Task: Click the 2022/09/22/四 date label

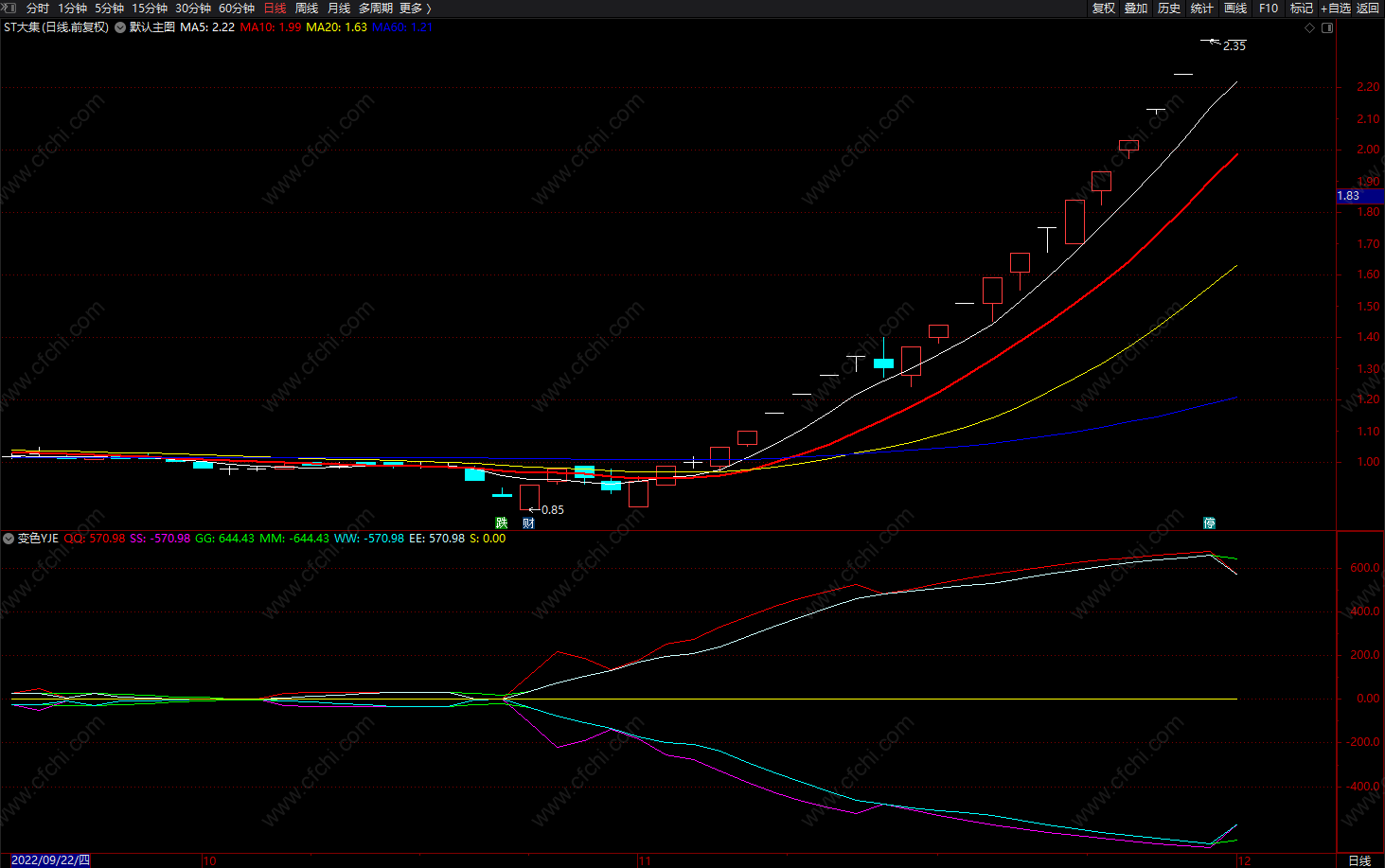Action: click(x=51, y=860)
